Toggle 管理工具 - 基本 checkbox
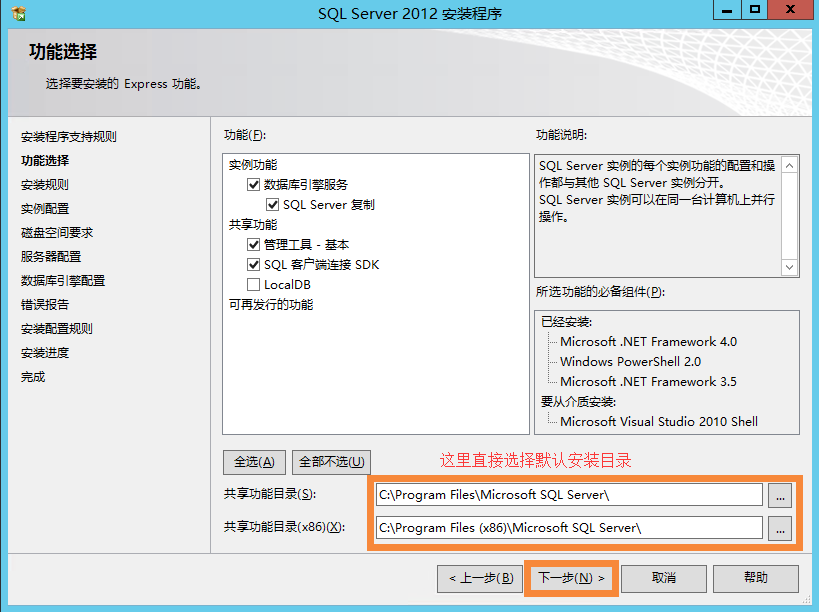 coord(253,244)
